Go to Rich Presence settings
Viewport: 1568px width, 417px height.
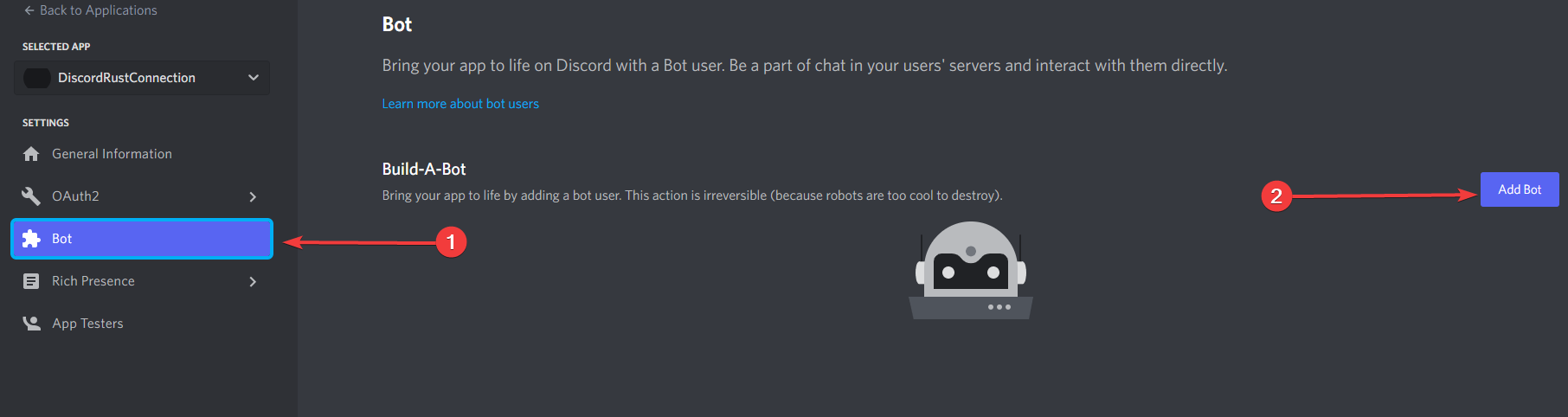pyautogui.click(x=142, y=281)
